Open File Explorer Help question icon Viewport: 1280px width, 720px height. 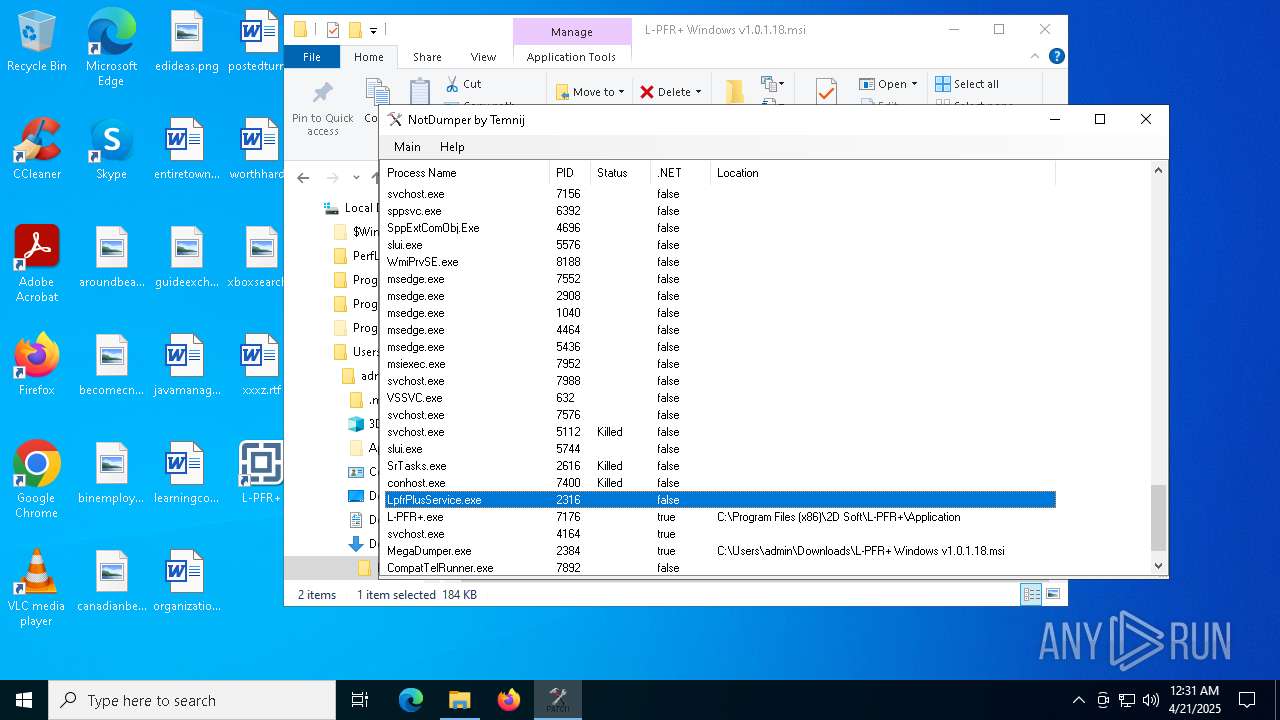click(1056, 57)
